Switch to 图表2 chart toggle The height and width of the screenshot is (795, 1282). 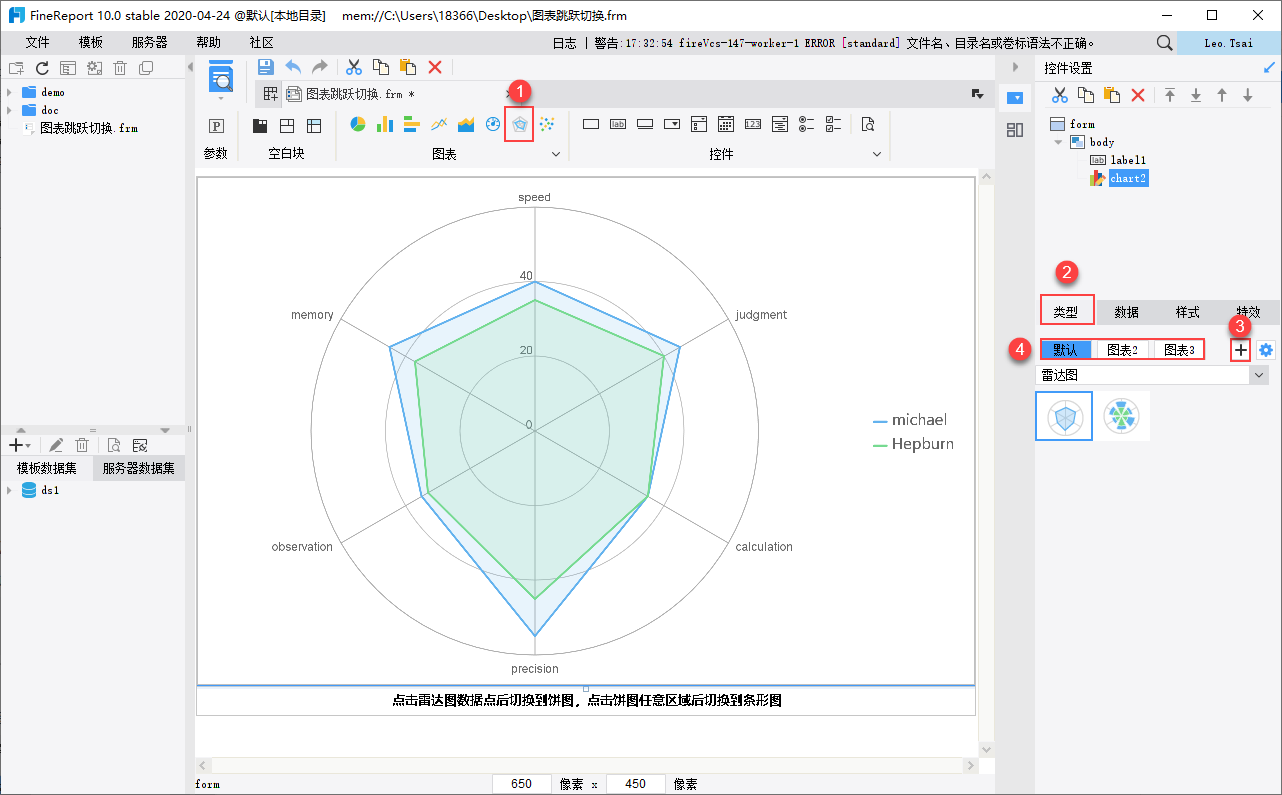[1123, 350]
